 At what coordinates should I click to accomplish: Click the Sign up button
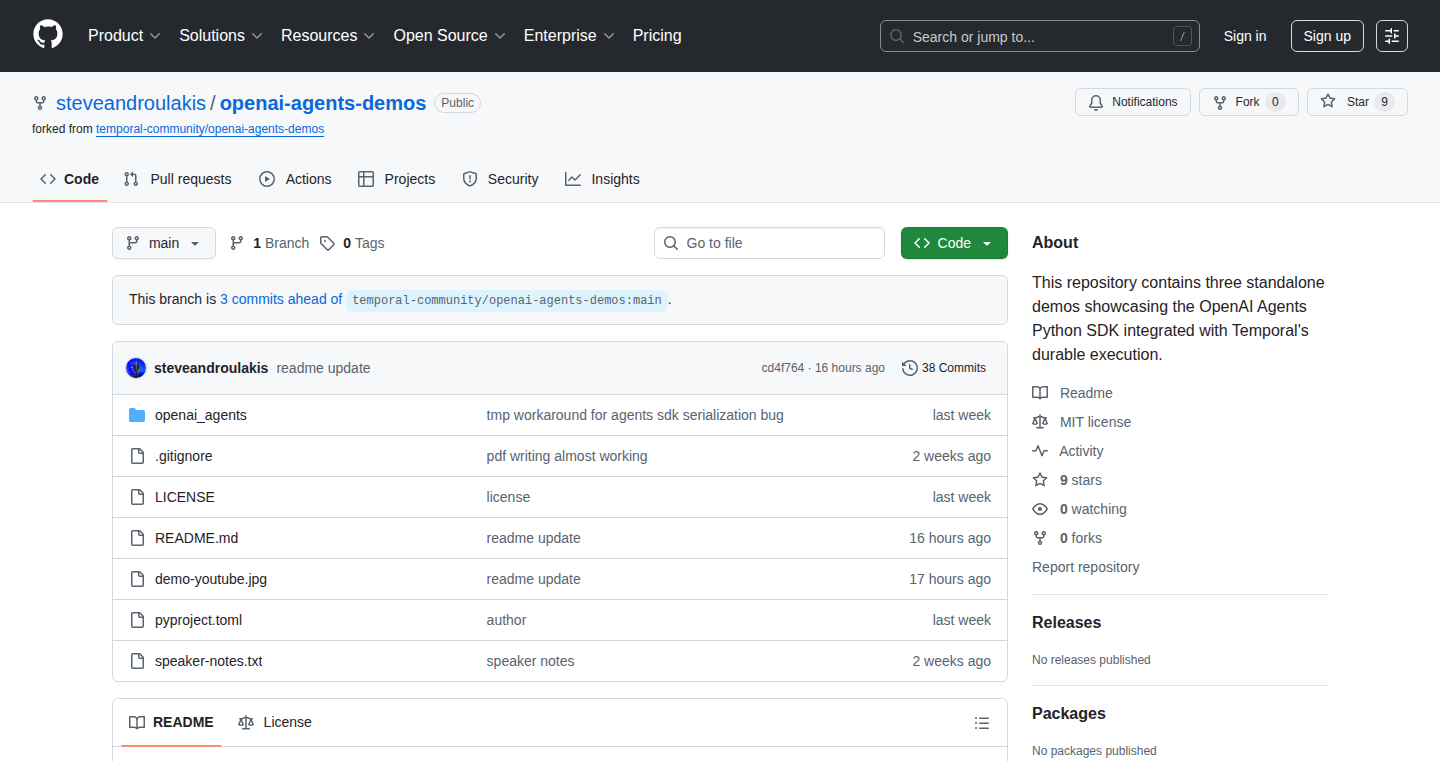1327,36
